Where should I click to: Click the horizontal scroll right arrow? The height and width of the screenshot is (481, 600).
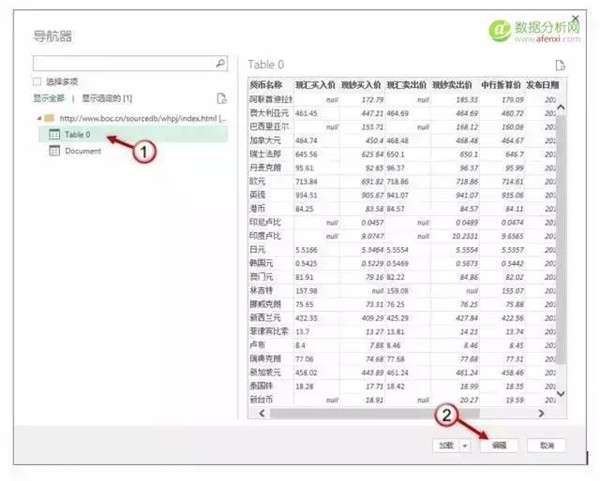point(541,413)
